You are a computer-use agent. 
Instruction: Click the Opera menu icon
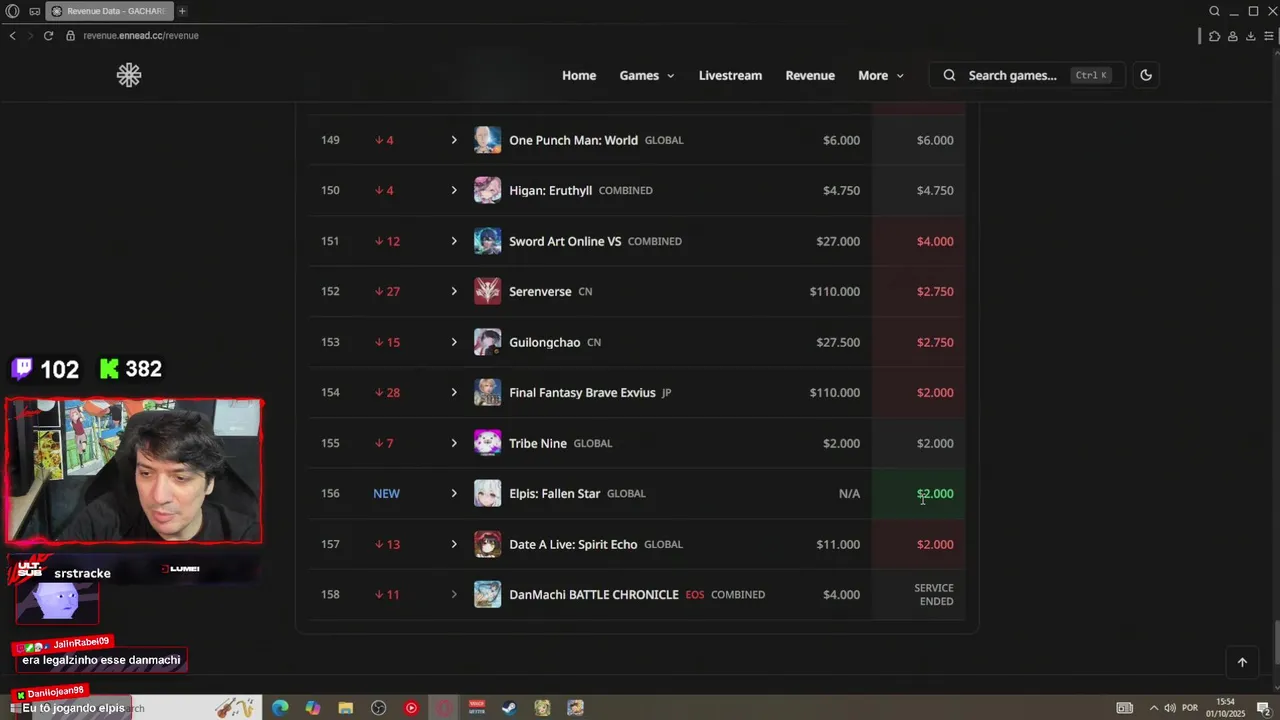pos(13,11)
